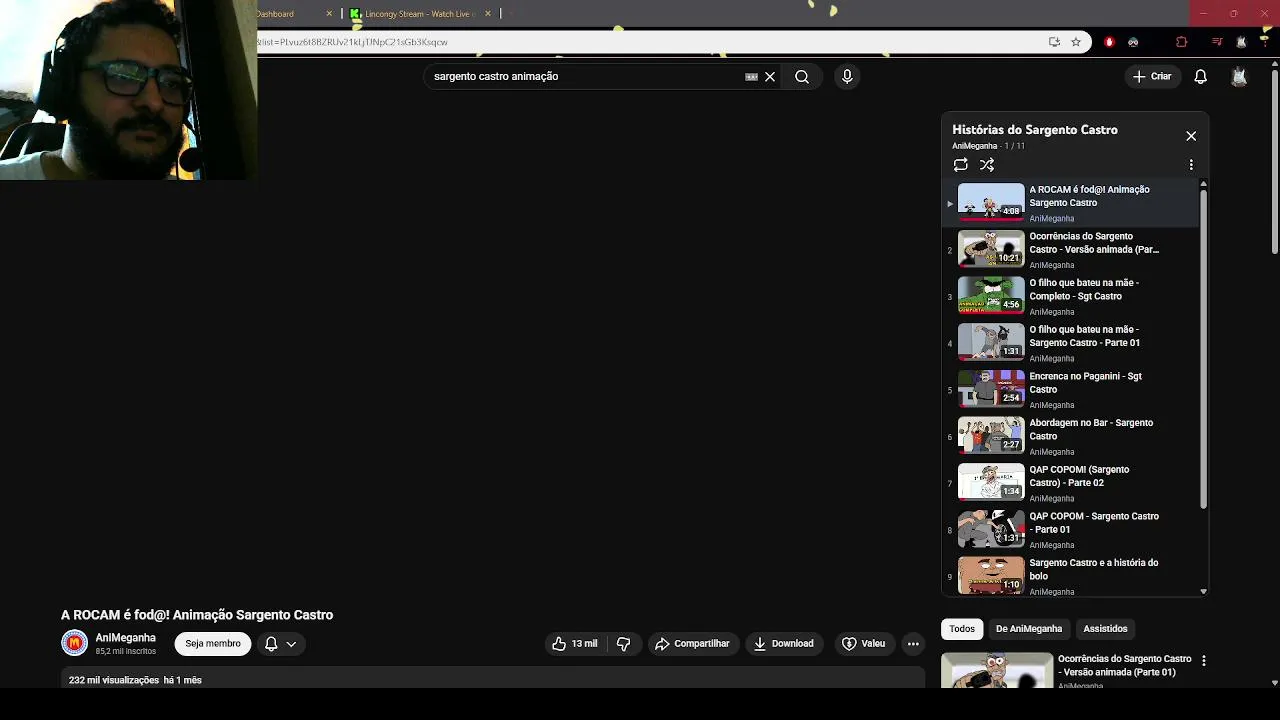Click install app icon in address bar
Image resolution: width=1280 pixels, height=720 pixels.
click(x=1054, y=42)
